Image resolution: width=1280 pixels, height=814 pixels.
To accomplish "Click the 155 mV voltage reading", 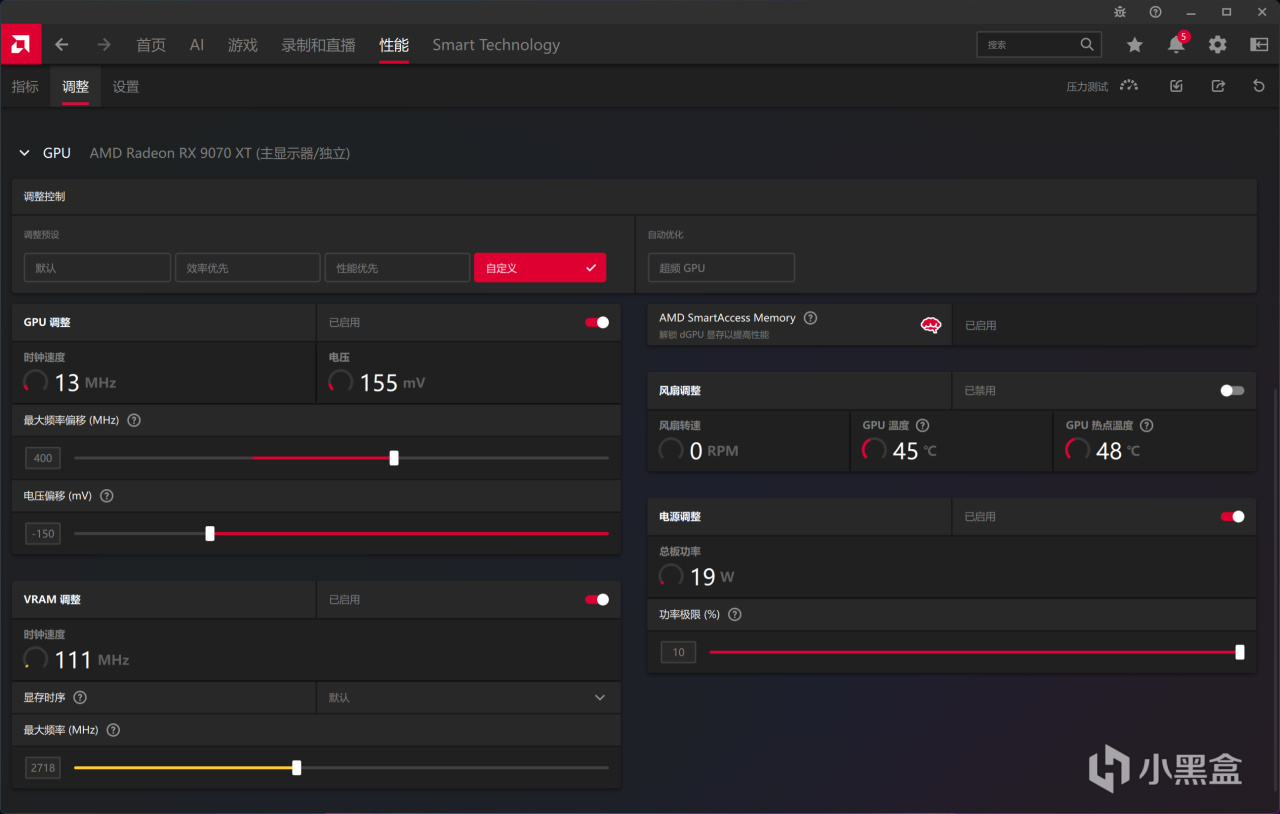I will pyautogui.click(x=392, y=383).
